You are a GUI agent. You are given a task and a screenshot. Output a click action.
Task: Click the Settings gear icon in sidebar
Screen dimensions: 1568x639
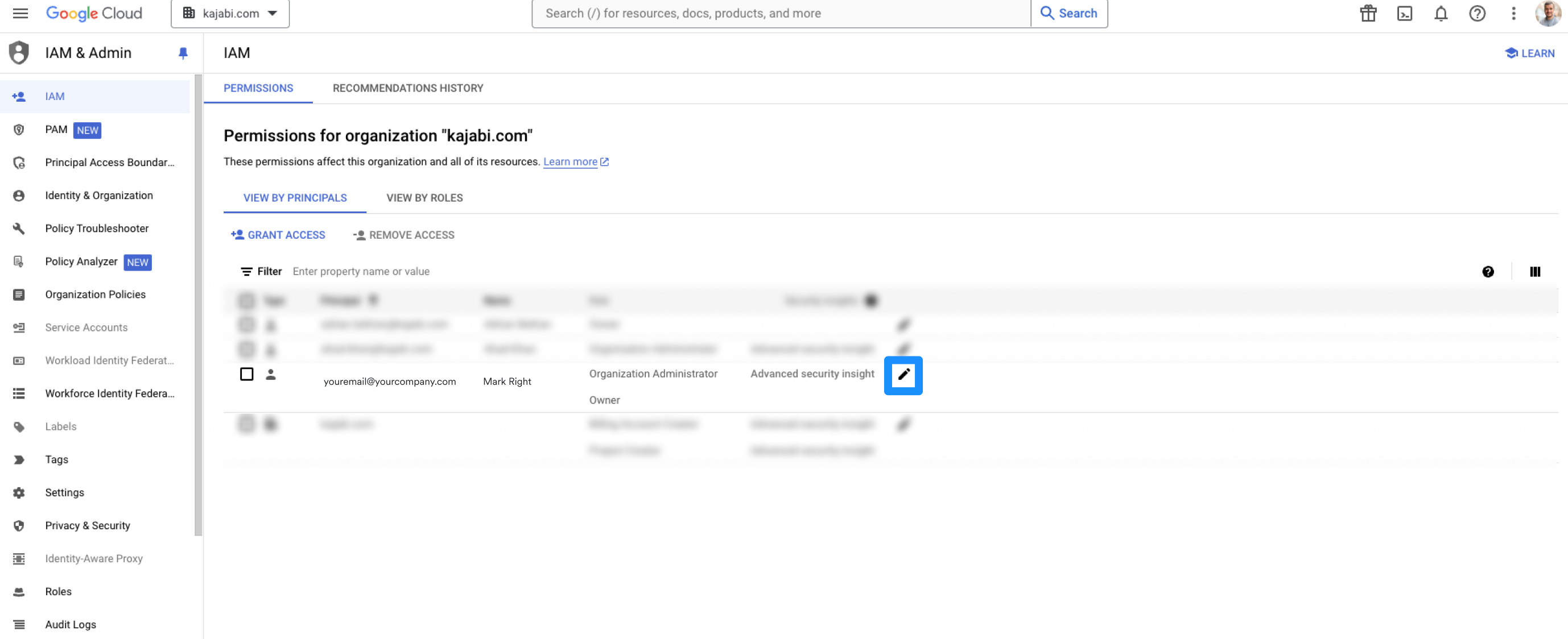[x=19, y=492]
